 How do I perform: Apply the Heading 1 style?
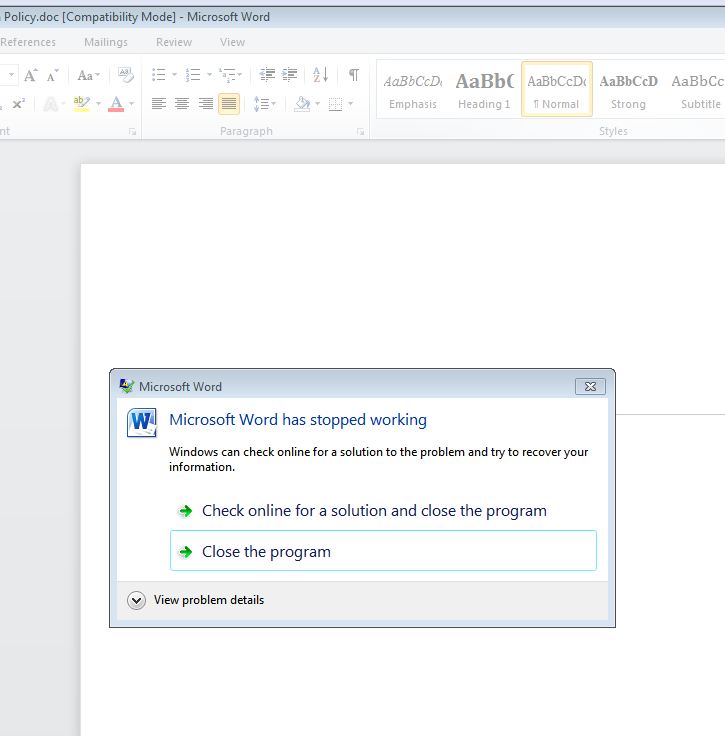coord(484,89)
